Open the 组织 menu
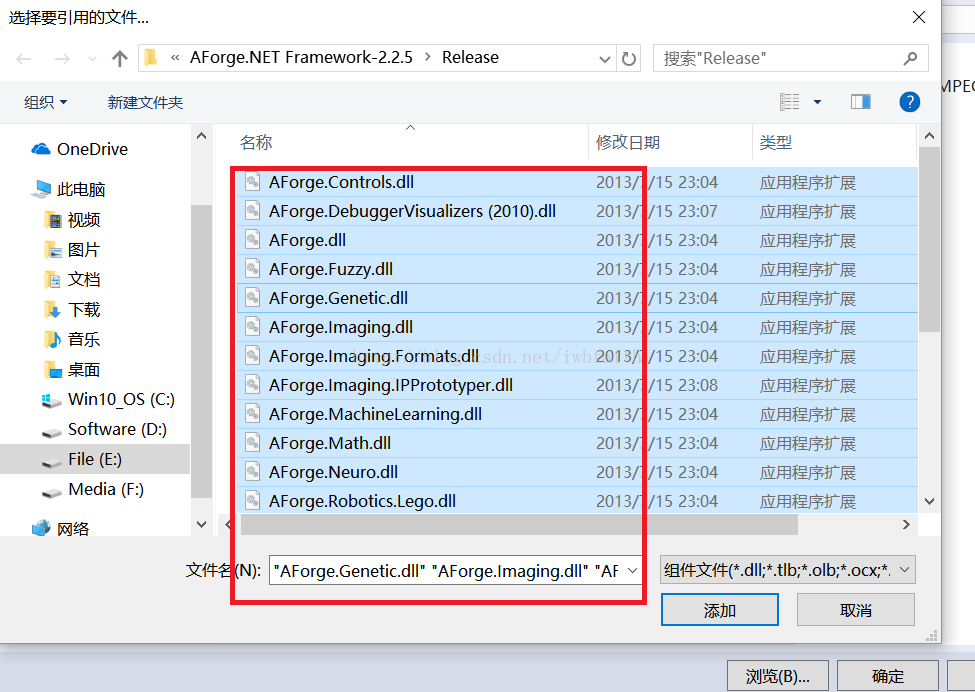Image resolution: width=975 pixels, height=692 pixels. (45, 102)
